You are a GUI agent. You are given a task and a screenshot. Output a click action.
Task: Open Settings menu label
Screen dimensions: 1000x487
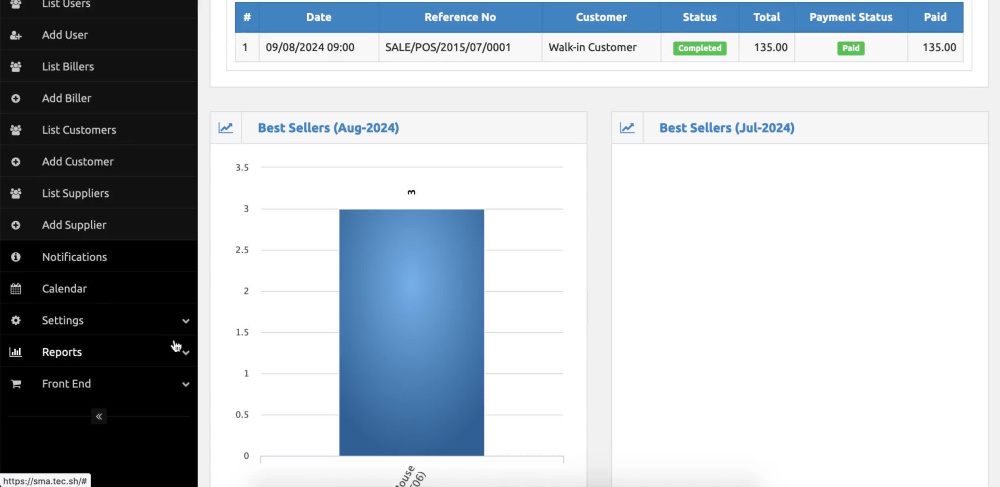[x=62, y=321]
